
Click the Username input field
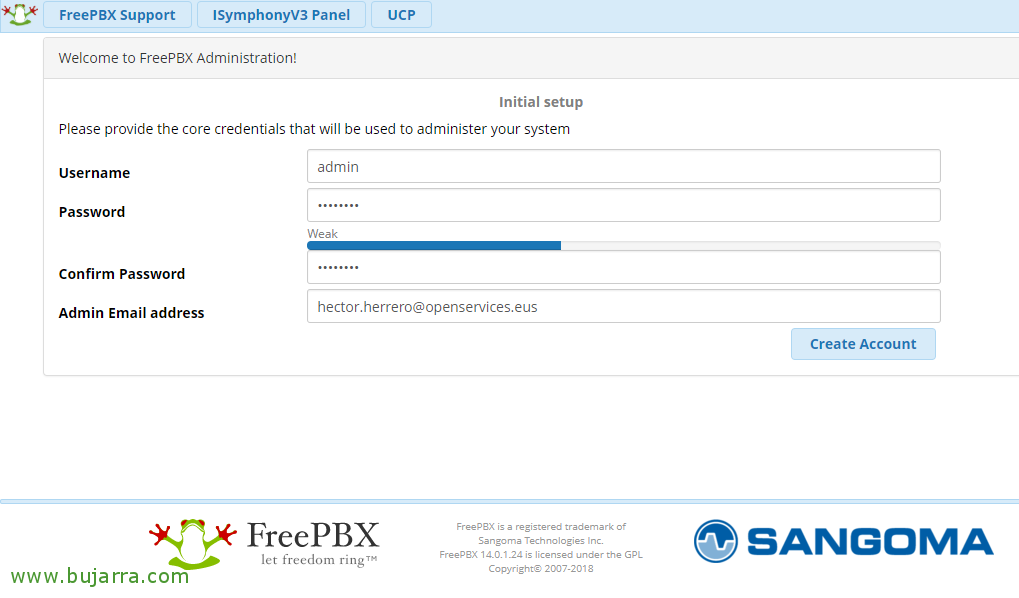click(x=624, y=166)
